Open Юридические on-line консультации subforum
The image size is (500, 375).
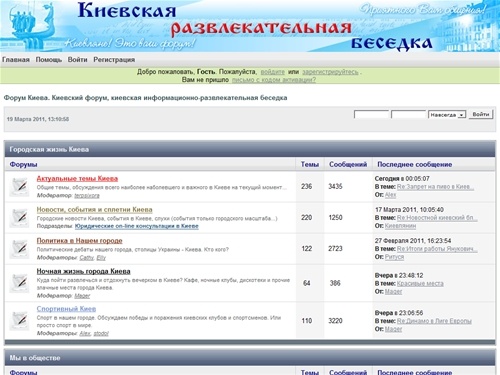[137, 226]
